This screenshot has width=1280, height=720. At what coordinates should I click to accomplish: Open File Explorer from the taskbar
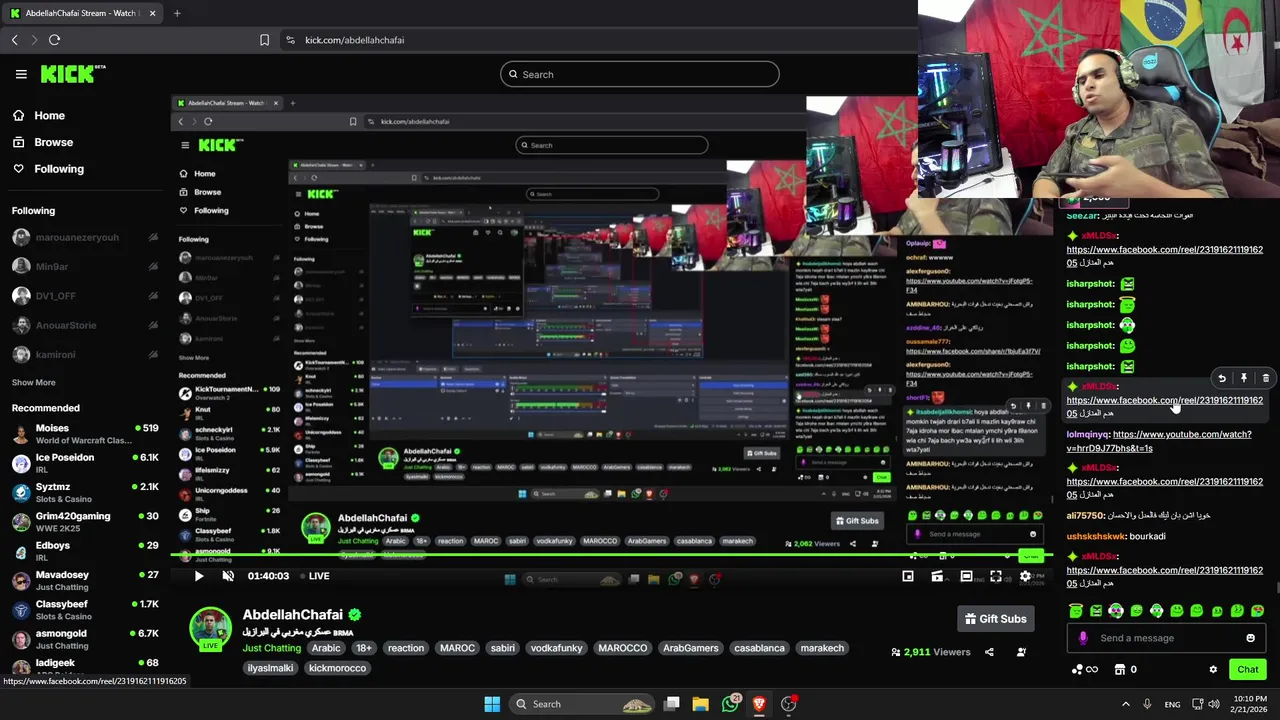point(701,704)
